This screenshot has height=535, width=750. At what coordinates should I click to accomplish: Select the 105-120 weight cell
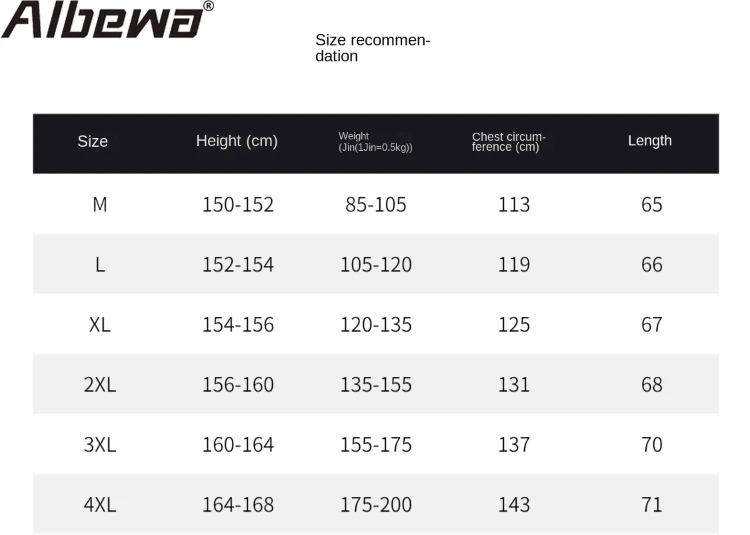click(376, 265)
